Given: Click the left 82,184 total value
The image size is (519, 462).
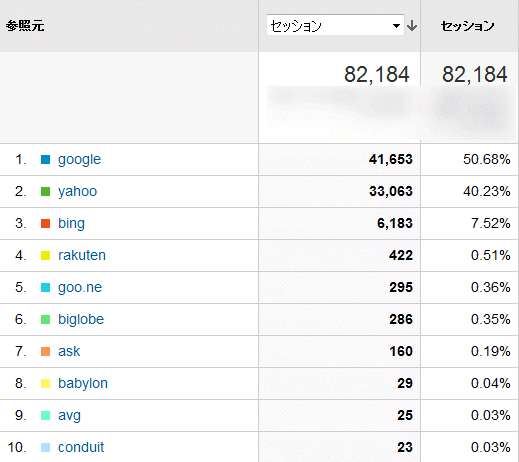Looking at the screenshot, I should [x=377, y=74].
